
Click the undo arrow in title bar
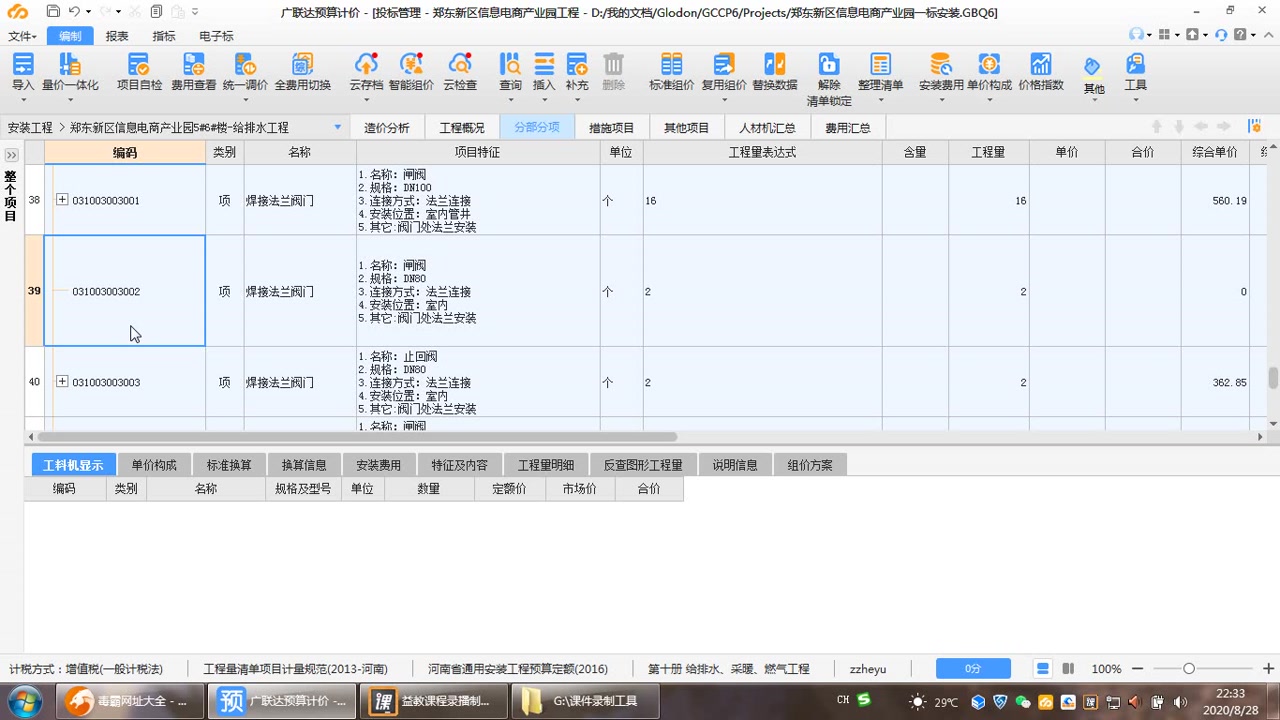(73, 11)
